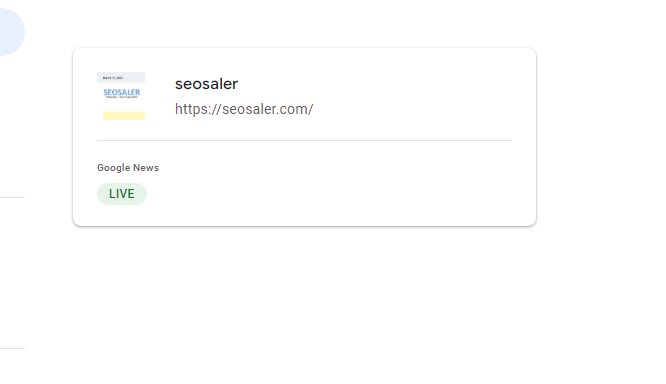Click the blue SEOSALER logo text
This screenshot has width=666, height=384.
click(x=121, y=92)
